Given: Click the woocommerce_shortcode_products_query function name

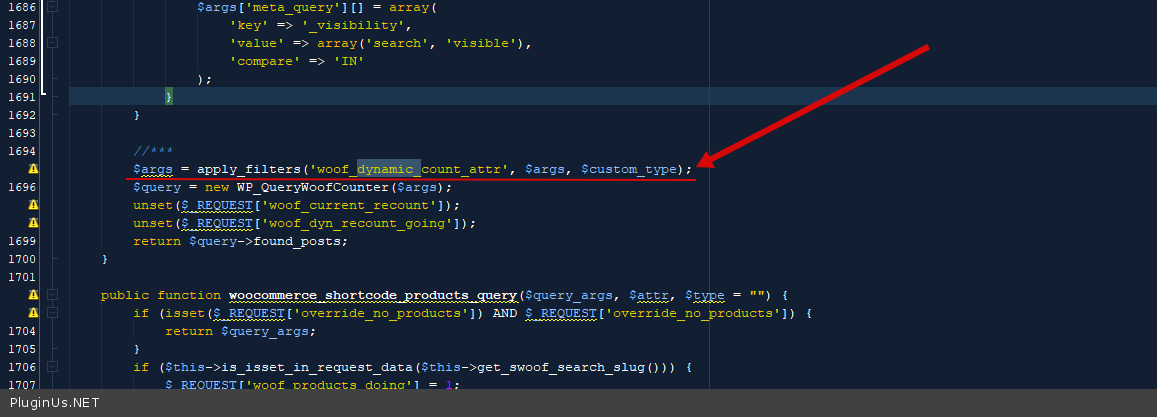Looking at the screenshot, I should coord(374,295).
